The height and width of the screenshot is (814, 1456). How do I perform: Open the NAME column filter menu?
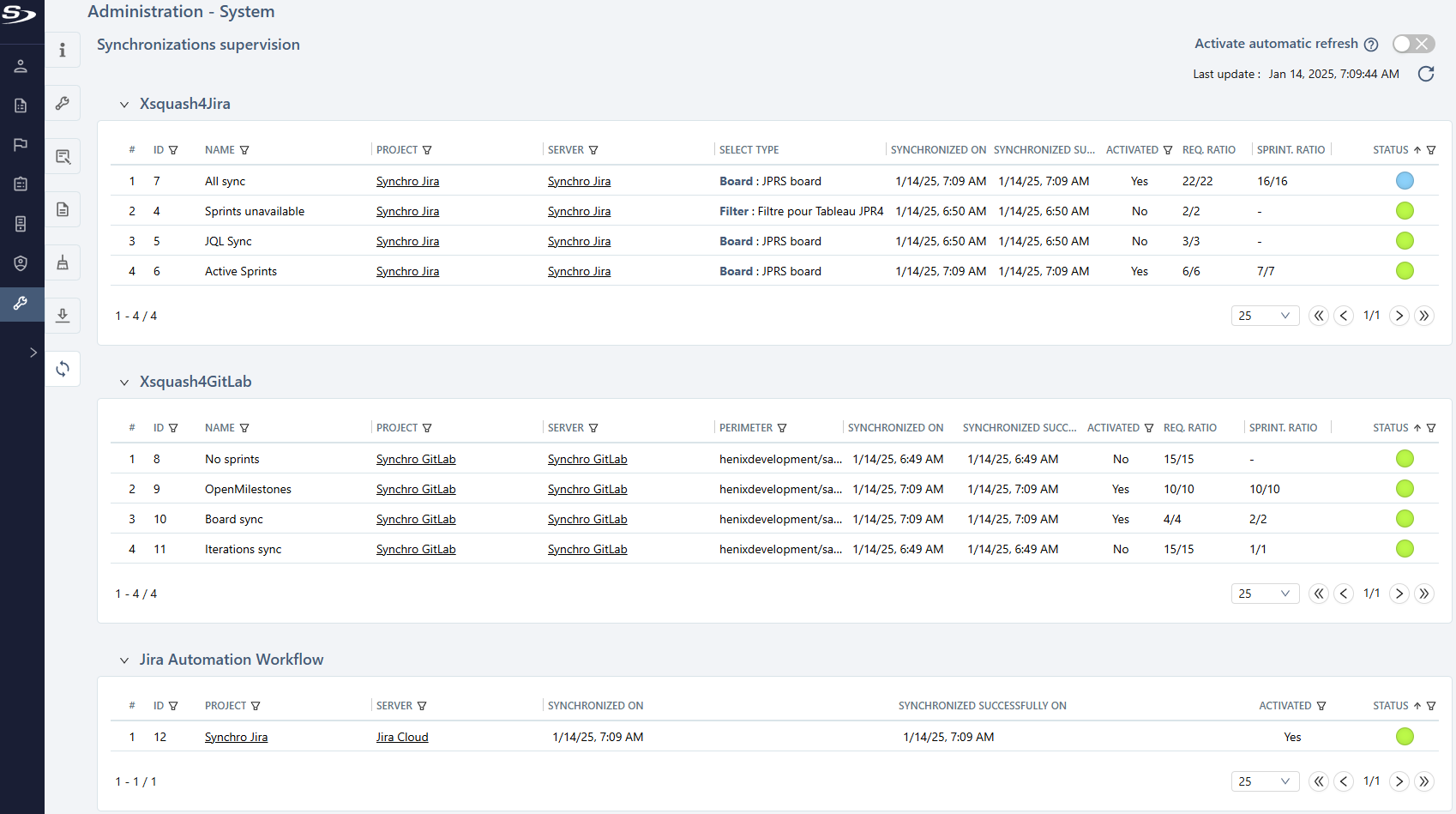pos(246,149)
